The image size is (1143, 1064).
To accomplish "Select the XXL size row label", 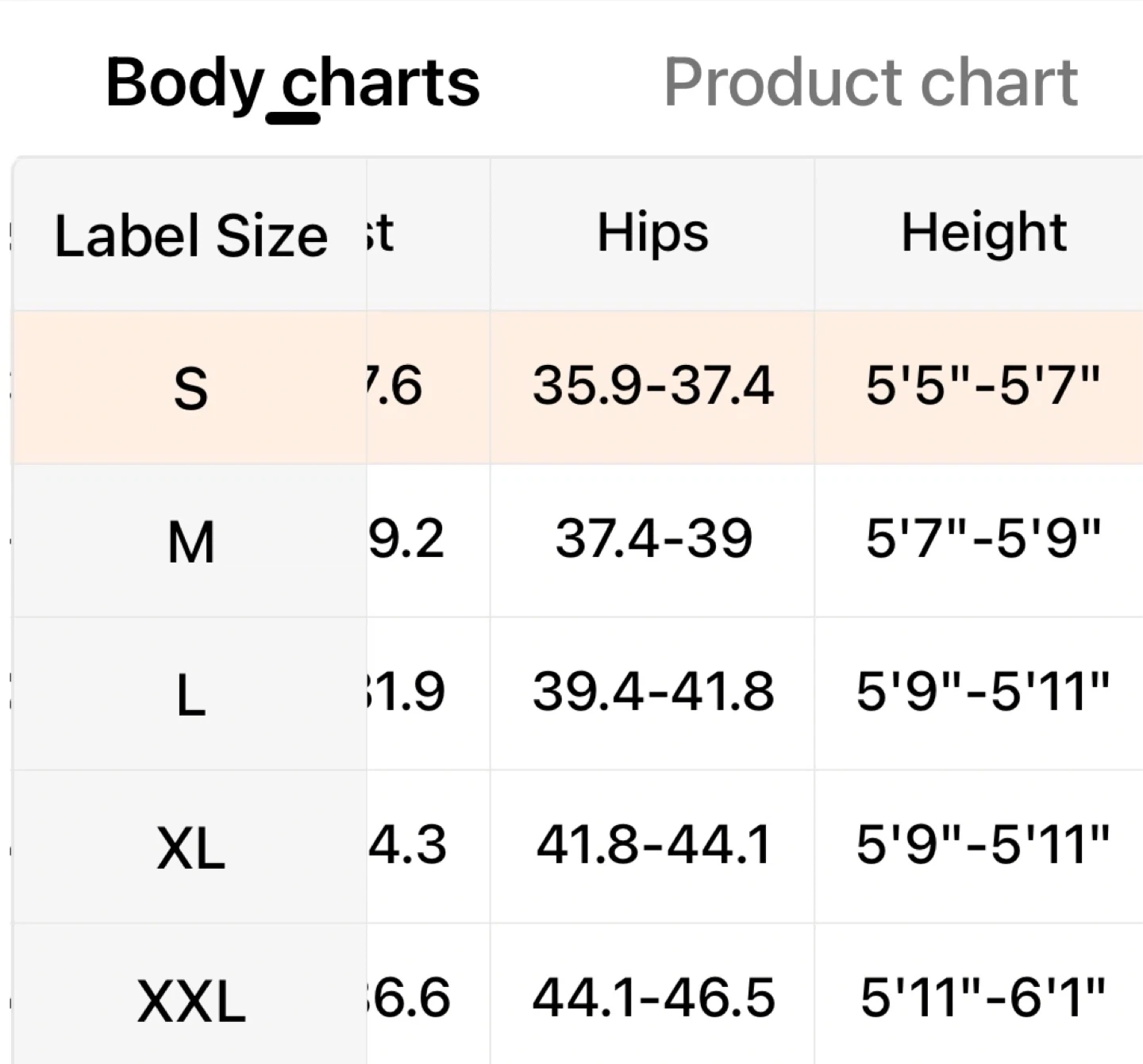I will pyautogui.click(x=190, y=1001).
